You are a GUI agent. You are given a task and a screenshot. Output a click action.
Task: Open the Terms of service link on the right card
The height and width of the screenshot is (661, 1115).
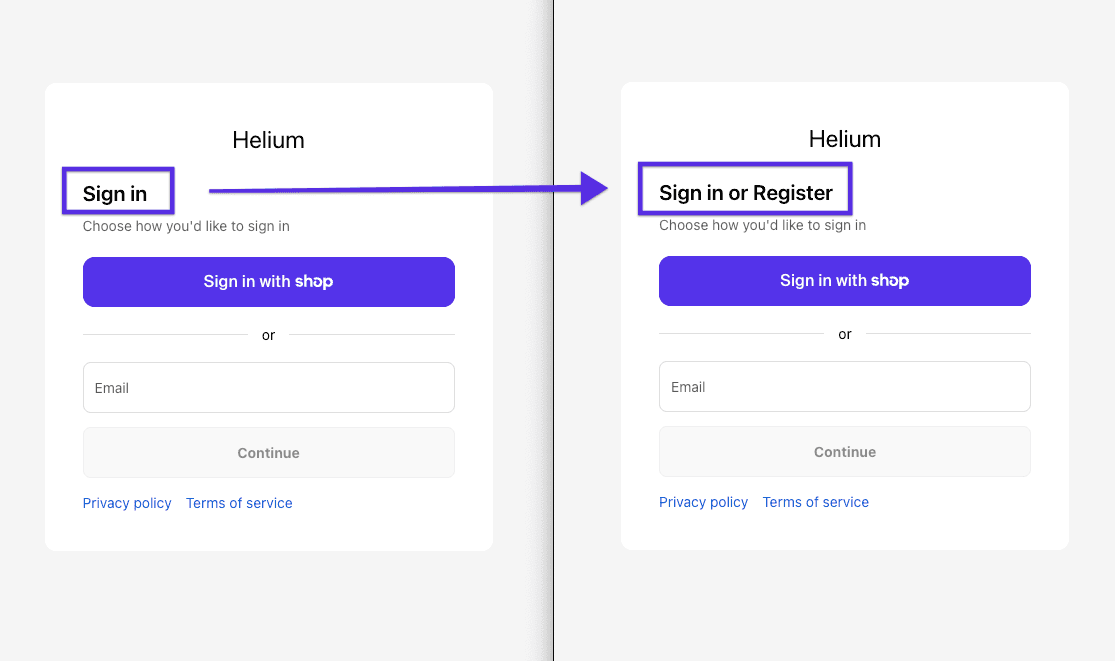[815, 502]
